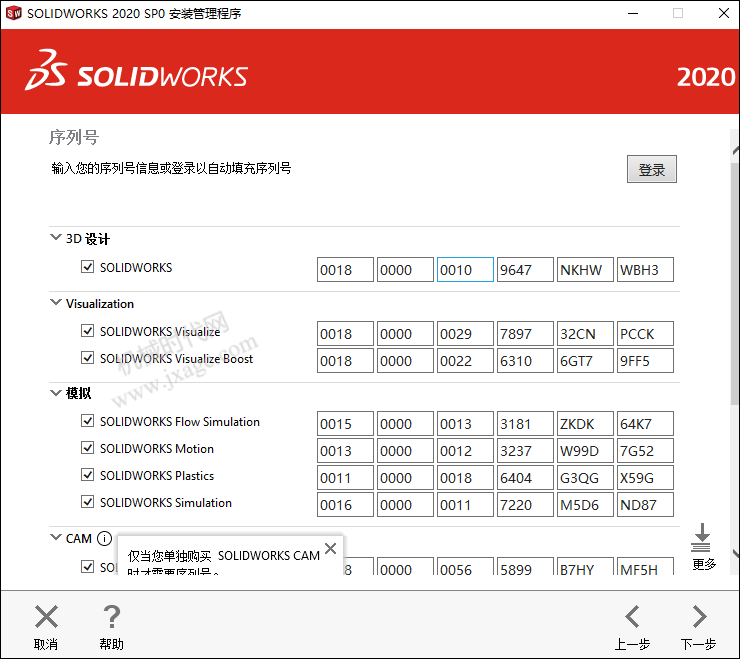The image size is (740, 659).
Task: Click the scrollbar down arrow
Action: point(735,553)
